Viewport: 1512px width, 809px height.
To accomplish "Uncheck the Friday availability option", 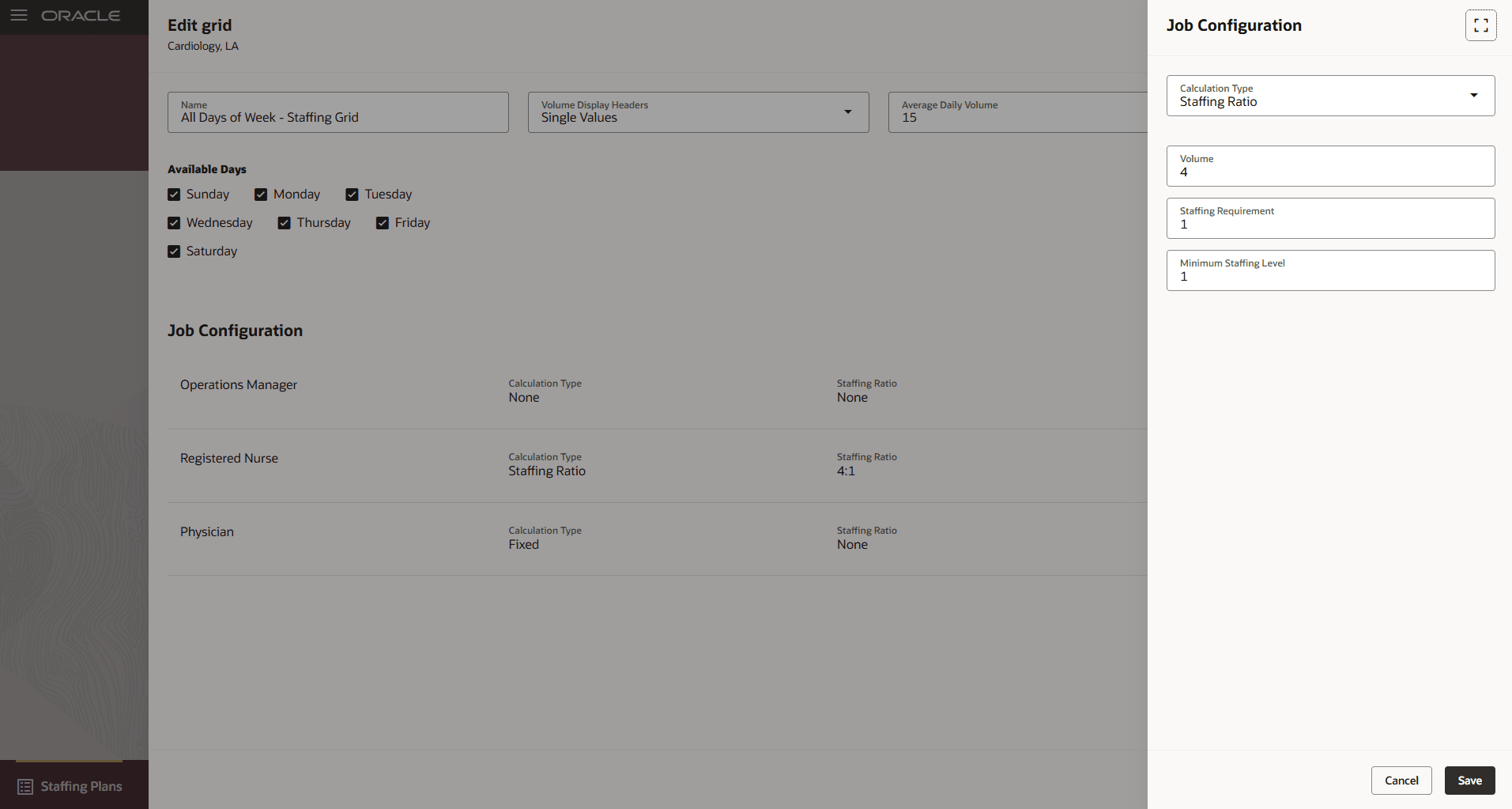I will tap(383, 222).
